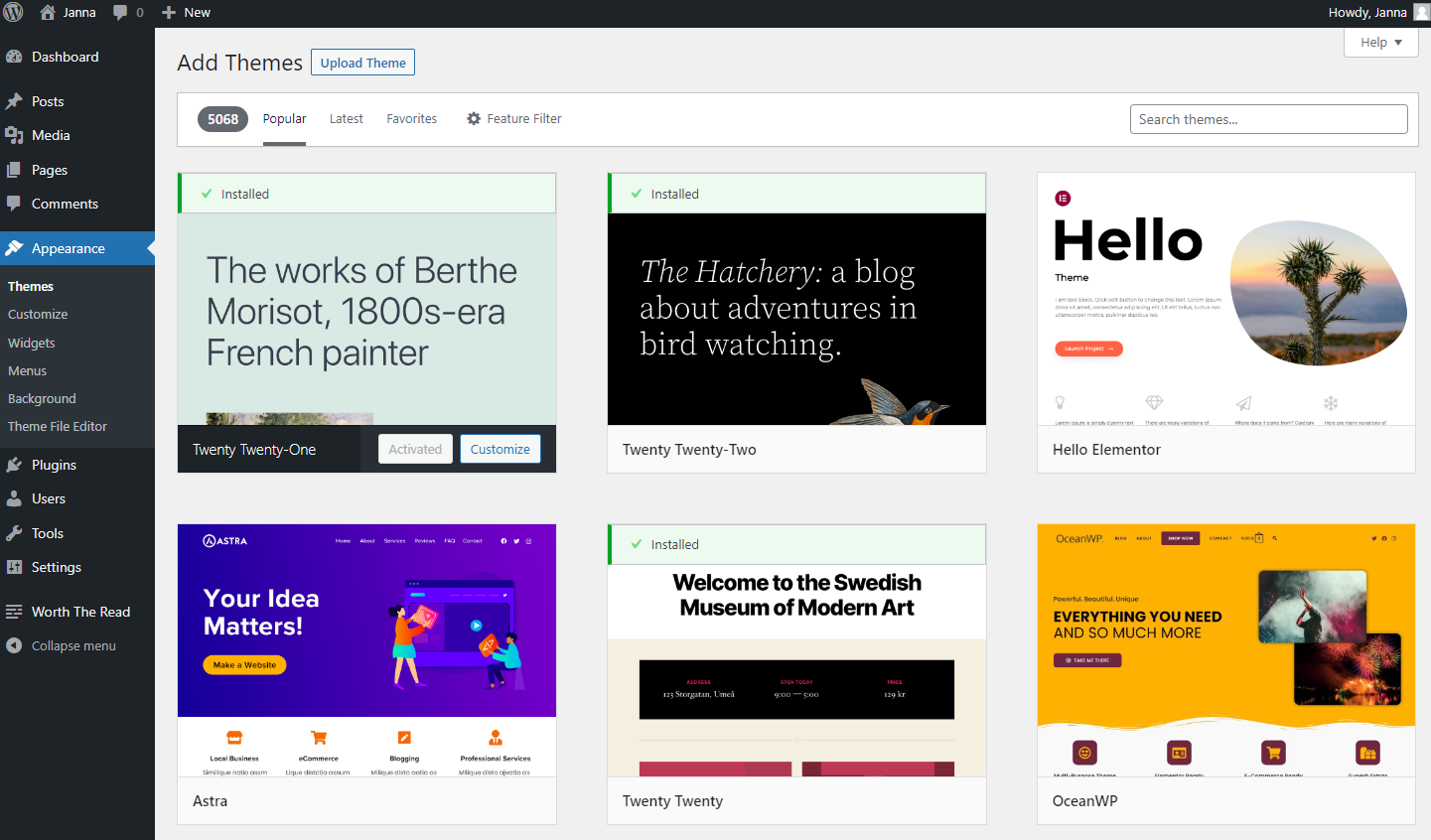Image resolution: width=1431 pixels, height=840 pixels.
Task: Open the Plugins menu
Action: pos(77,465)
